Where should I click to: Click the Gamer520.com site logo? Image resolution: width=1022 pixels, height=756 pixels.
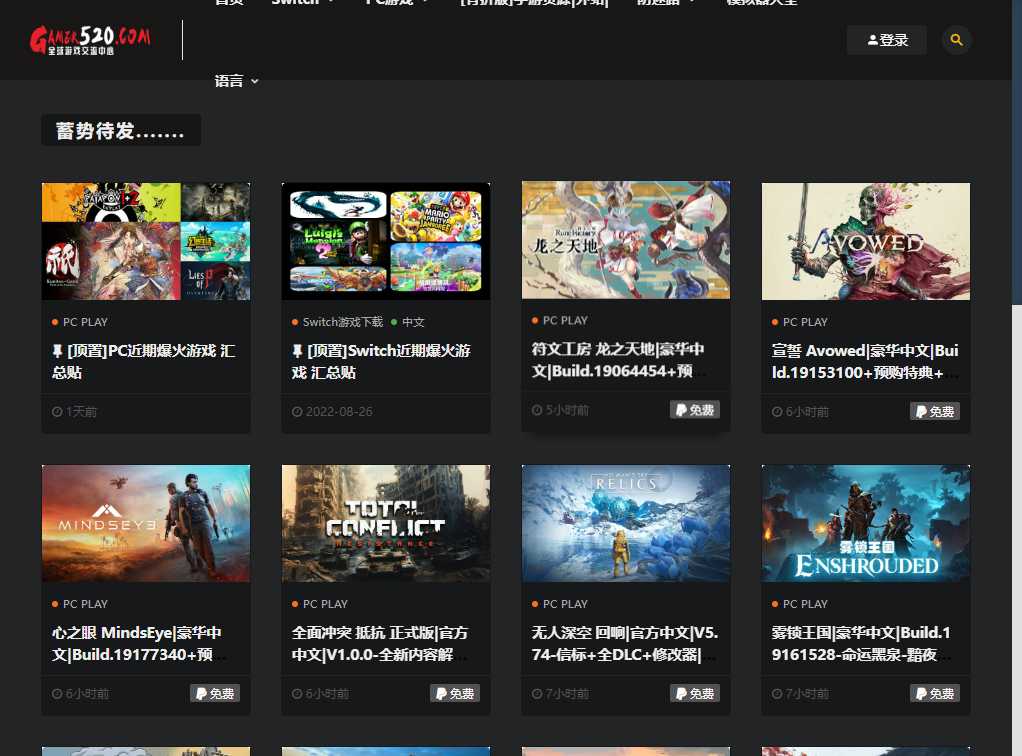[90, 40]
